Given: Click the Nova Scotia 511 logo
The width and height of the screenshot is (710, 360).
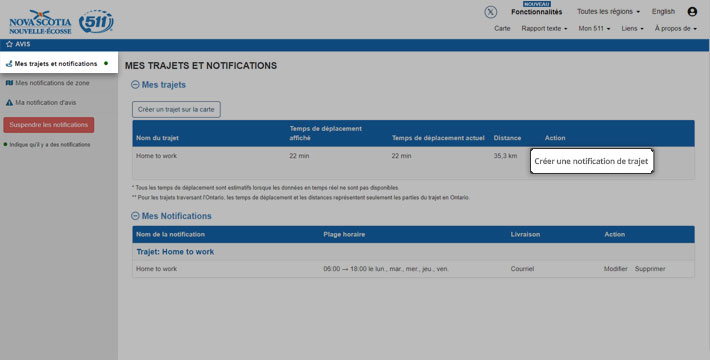Looking at the screenshot, I should pos(61,22).
